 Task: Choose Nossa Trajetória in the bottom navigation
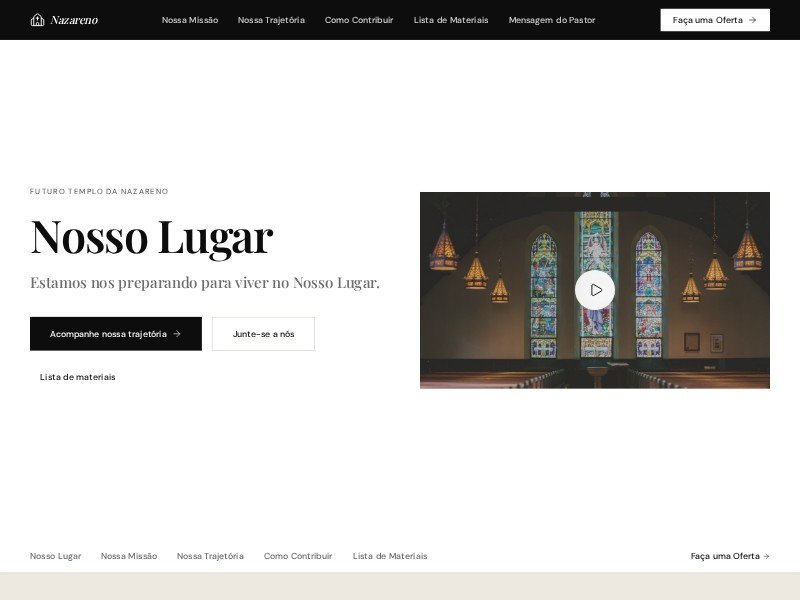point(210,556)
